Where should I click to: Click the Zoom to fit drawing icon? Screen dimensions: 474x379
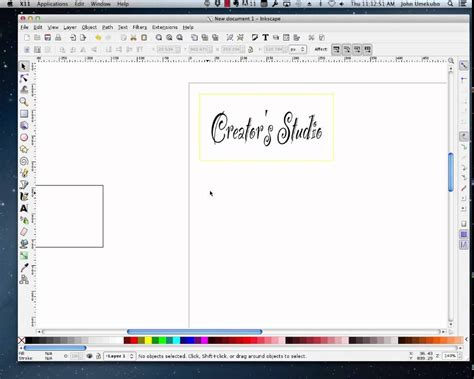169,38
